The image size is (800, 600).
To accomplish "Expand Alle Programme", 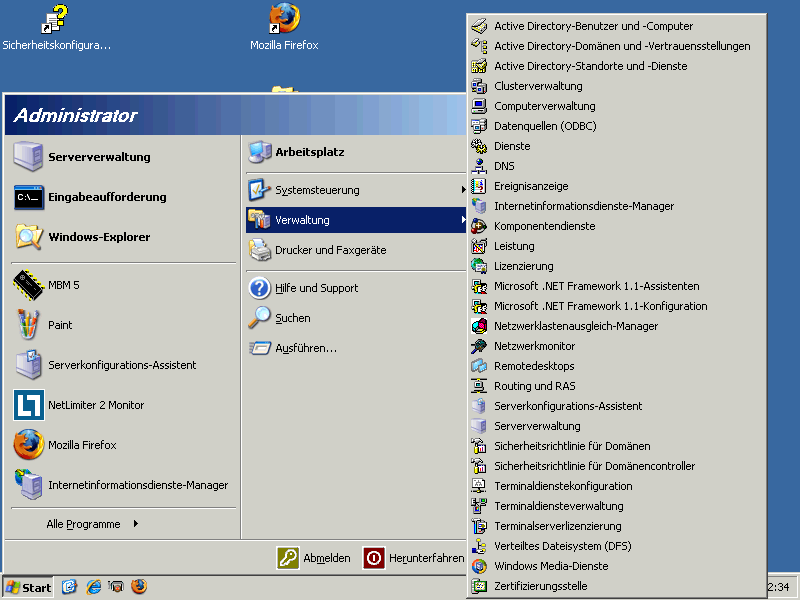I will [x=92, y=524].
